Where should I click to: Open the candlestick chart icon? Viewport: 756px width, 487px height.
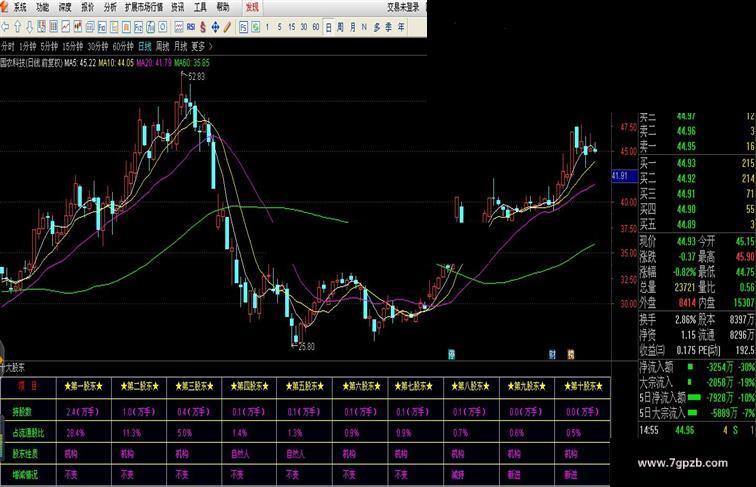[78, 27]
